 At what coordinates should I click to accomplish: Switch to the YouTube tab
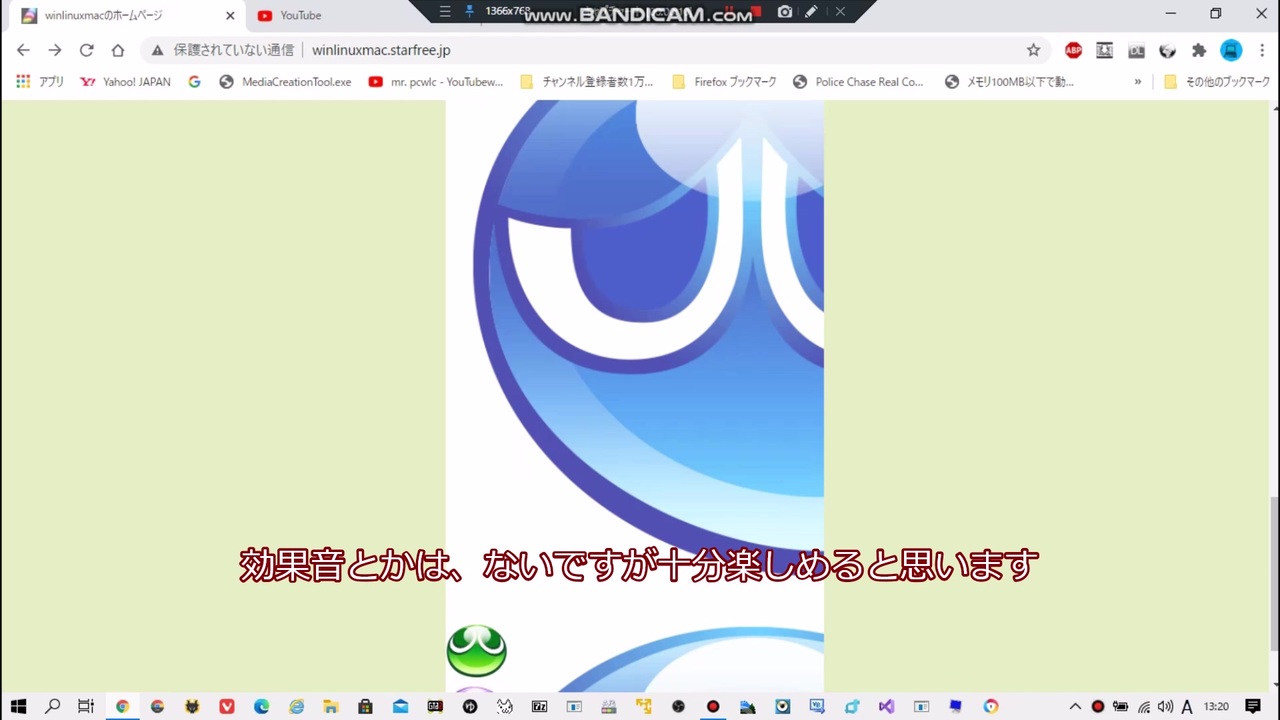(300, 15)
